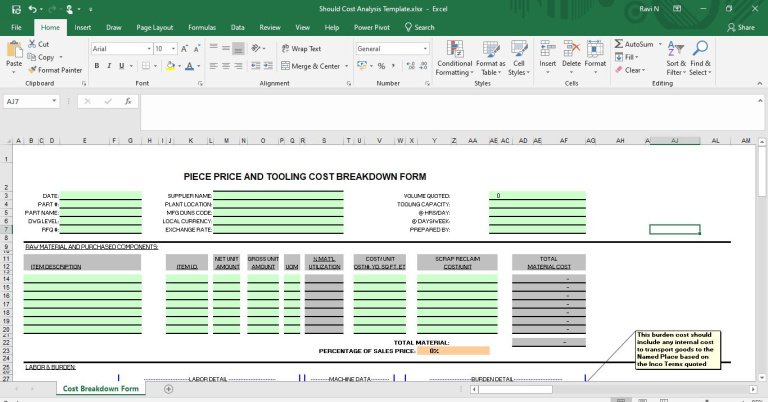This screenshot has width=768, height=402.
Task: Click the Save icon in title bar
Action: (16, 9)
